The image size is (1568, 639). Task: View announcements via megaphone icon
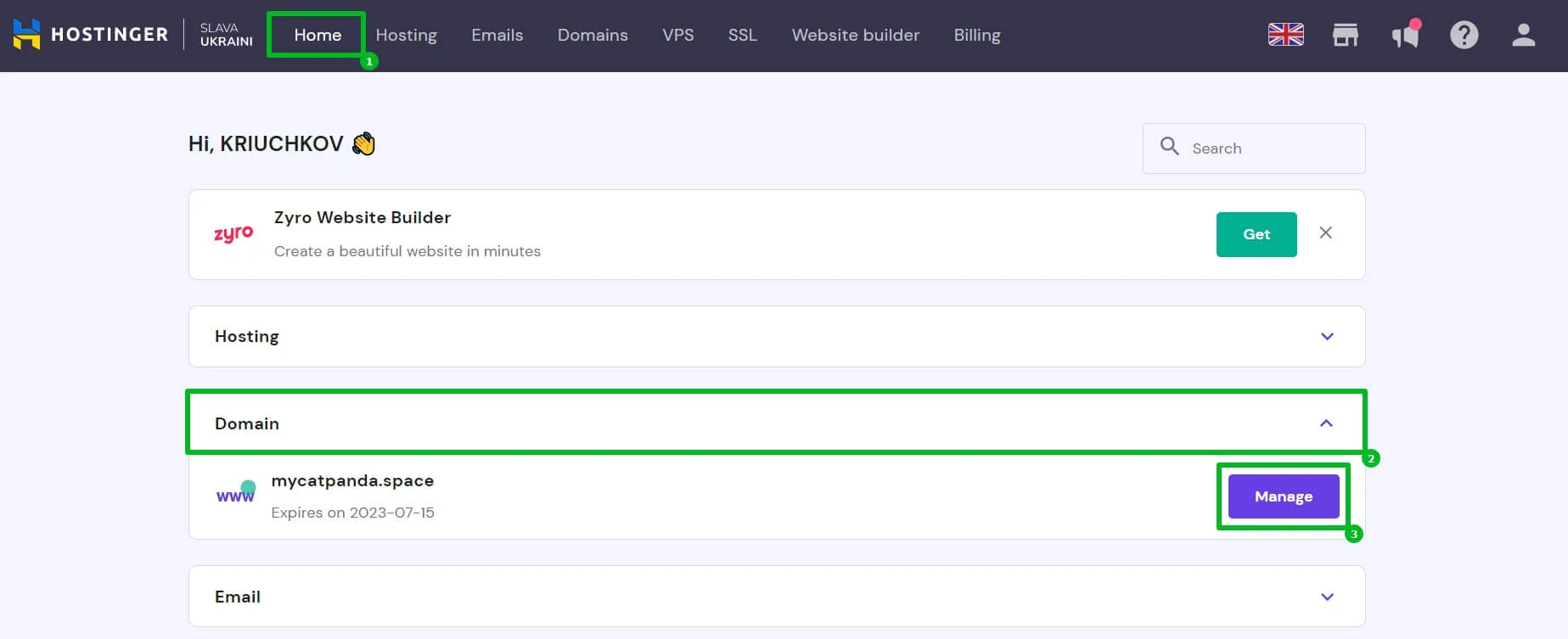tap(1405, 35)
